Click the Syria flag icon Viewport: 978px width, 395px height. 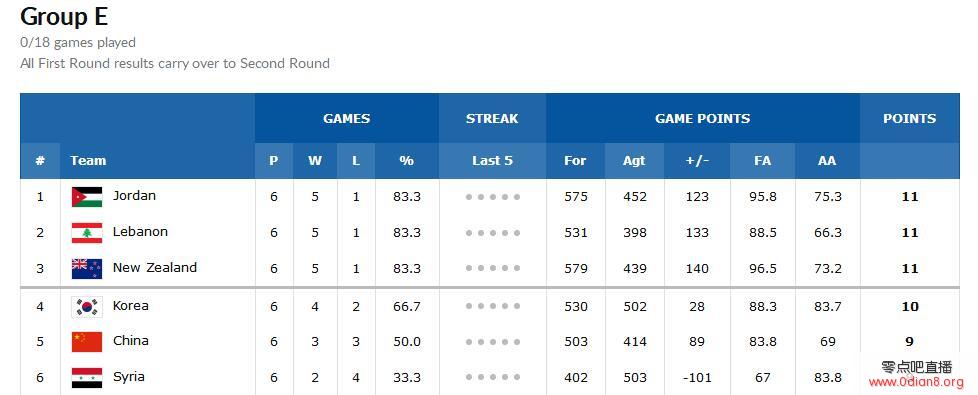point(87,378)
